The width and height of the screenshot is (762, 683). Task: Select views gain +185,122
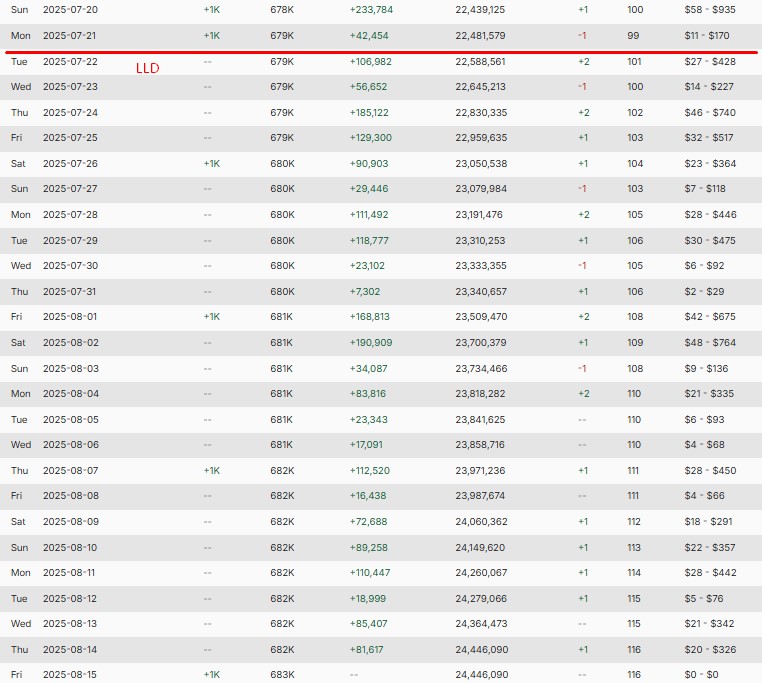(x=369, y=113)
